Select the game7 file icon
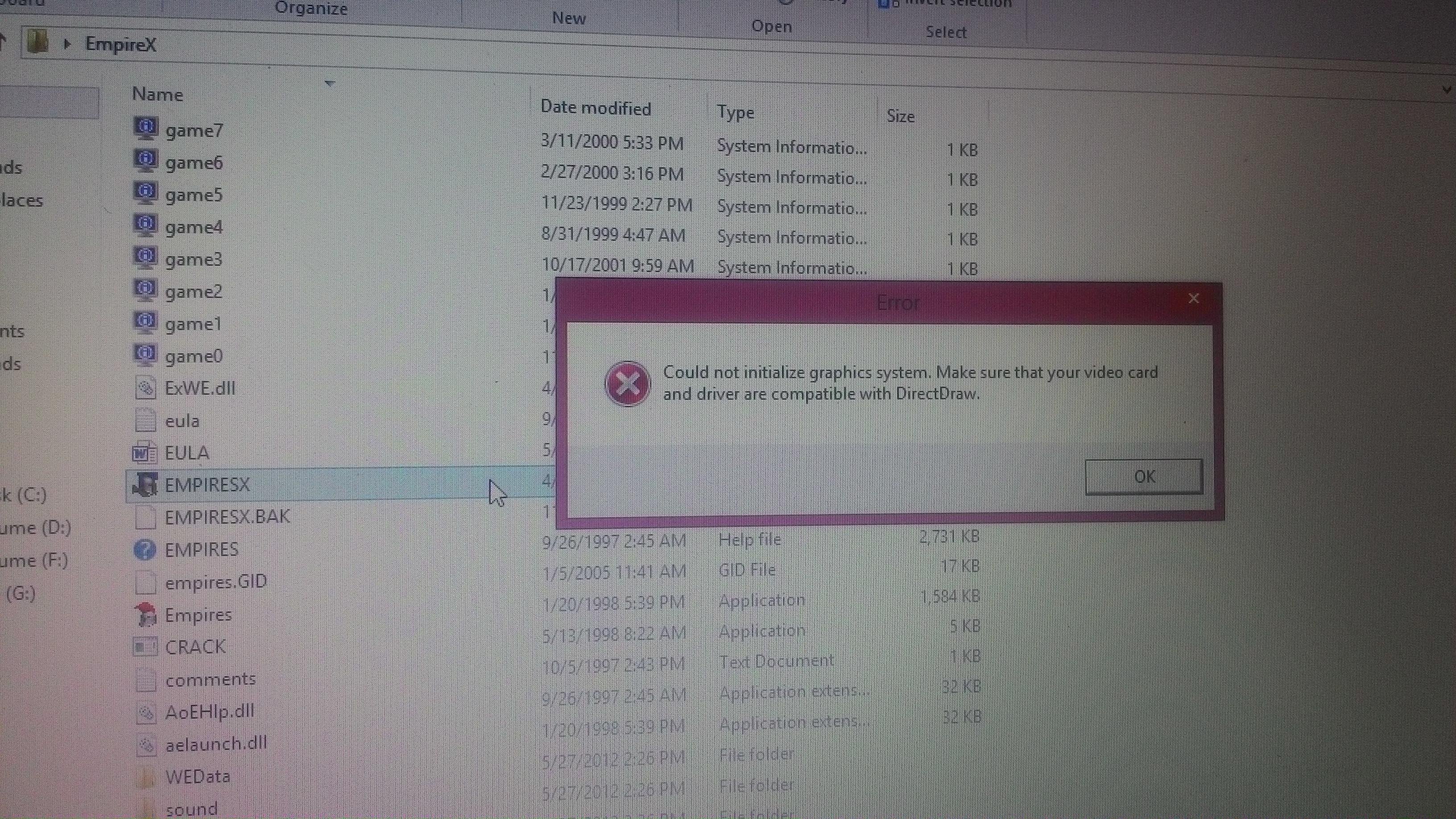 (145, 128)
